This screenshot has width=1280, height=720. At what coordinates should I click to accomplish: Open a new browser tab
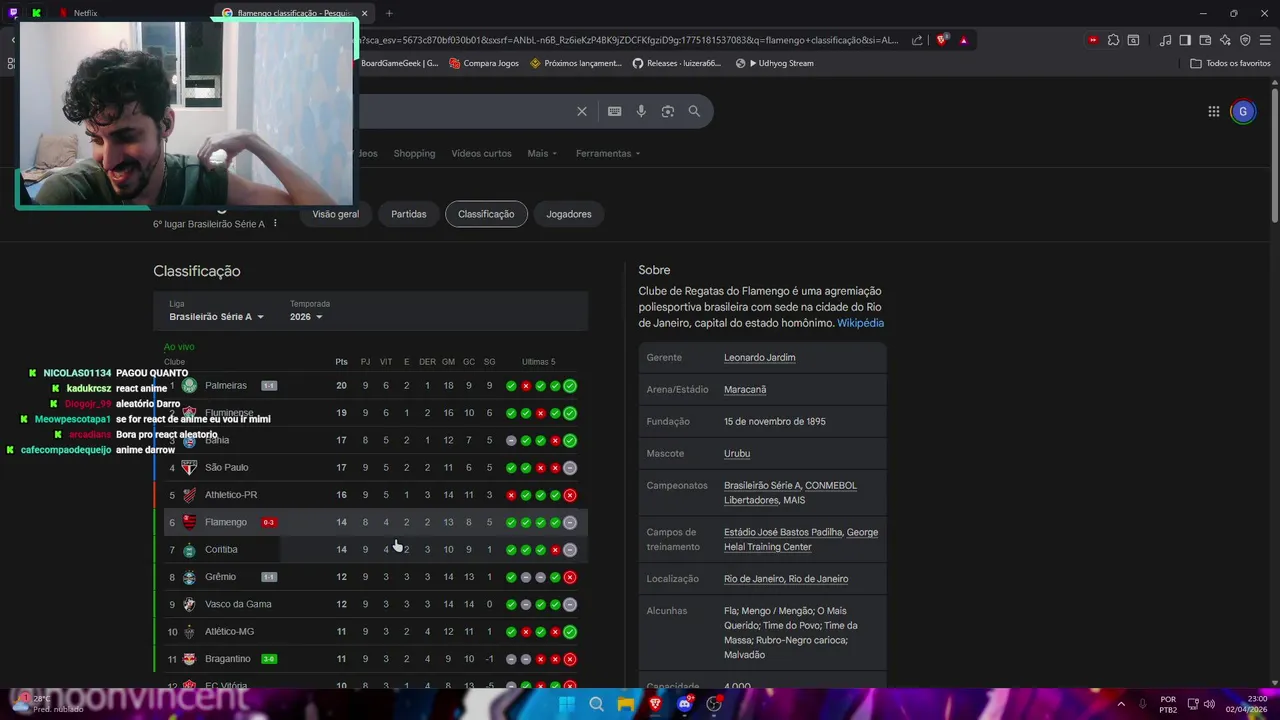pos(389,13)
